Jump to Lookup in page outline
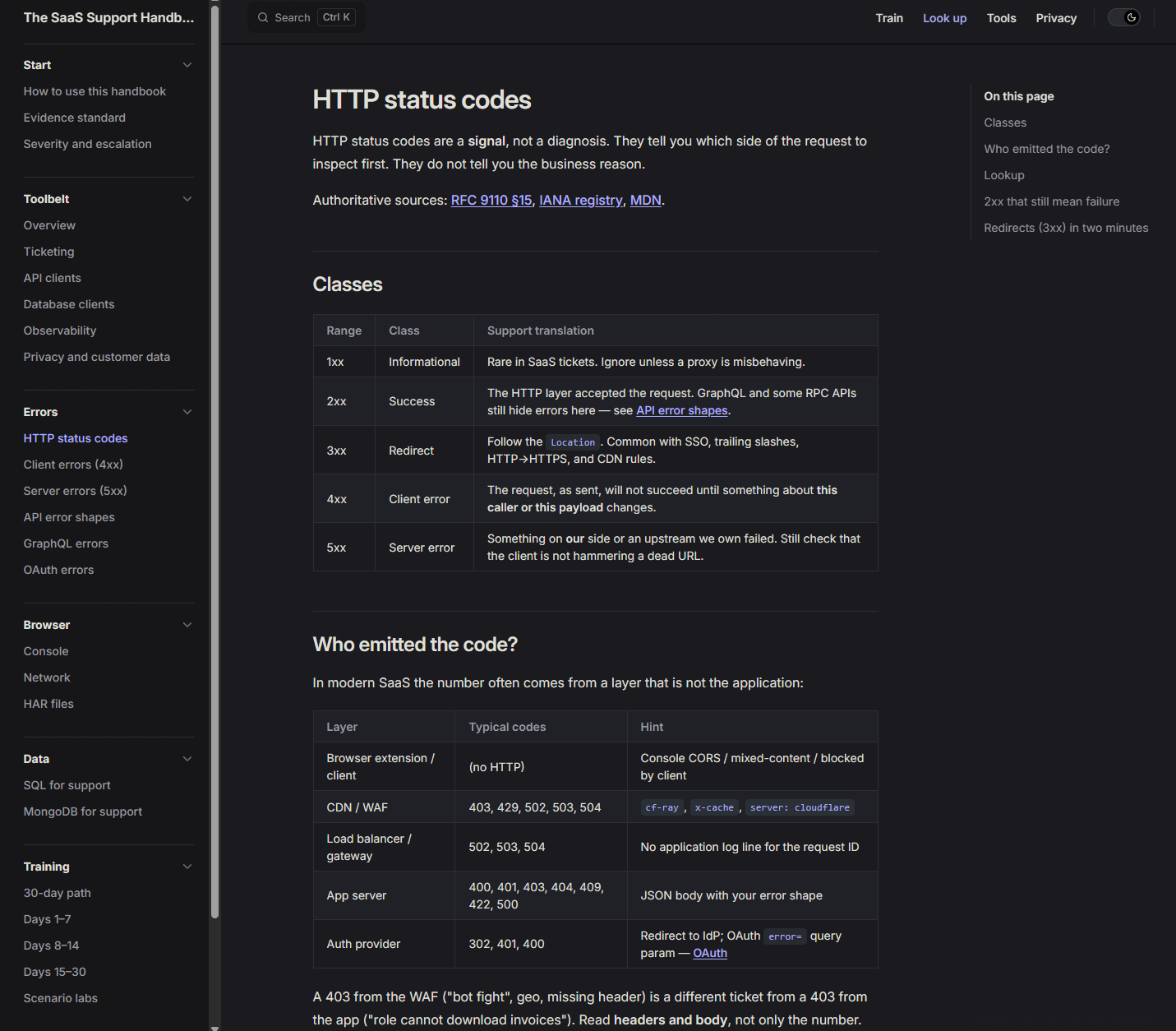1176x1031 pixels. pyautogui.click(x=1004, y=175)
